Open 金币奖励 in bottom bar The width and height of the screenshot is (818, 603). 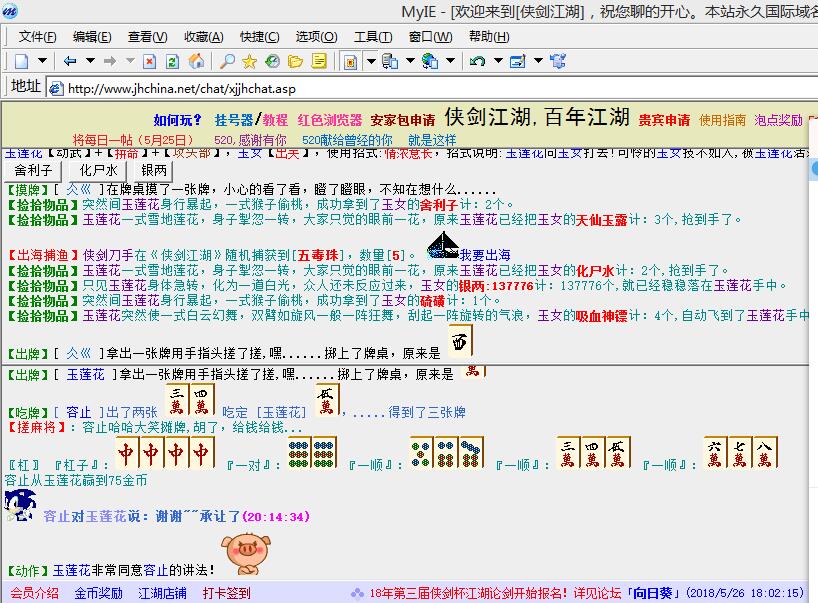(98, 593)
